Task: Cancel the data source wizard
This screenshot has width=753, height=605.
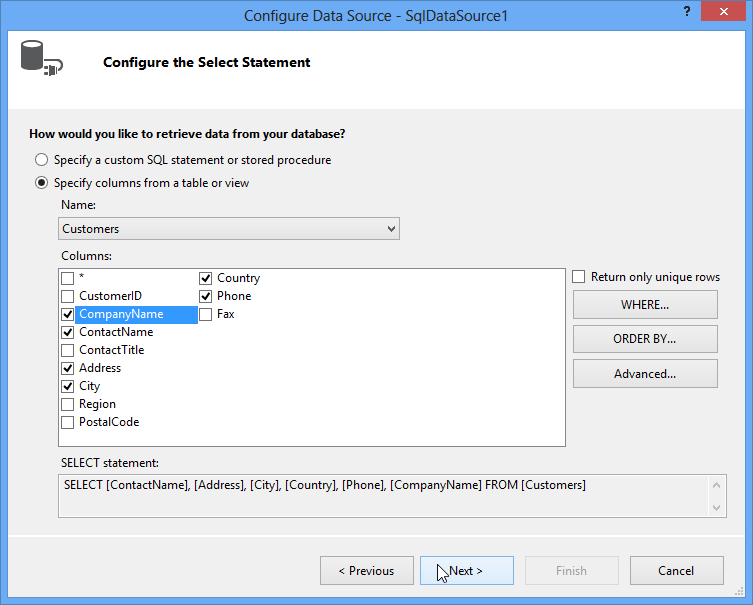Action: pyautogui.click(x=676, y=570)
